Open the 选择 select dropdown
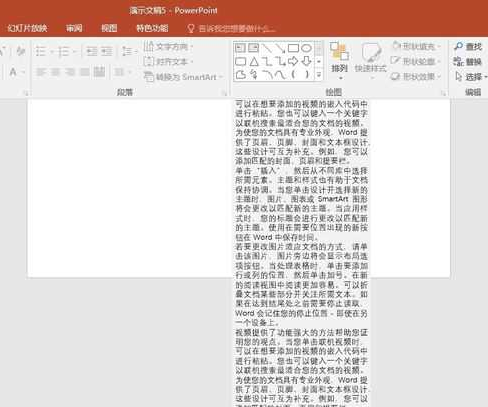Viewport: 488px width, 407px height. pyautogui.click(x=470, y=77)
